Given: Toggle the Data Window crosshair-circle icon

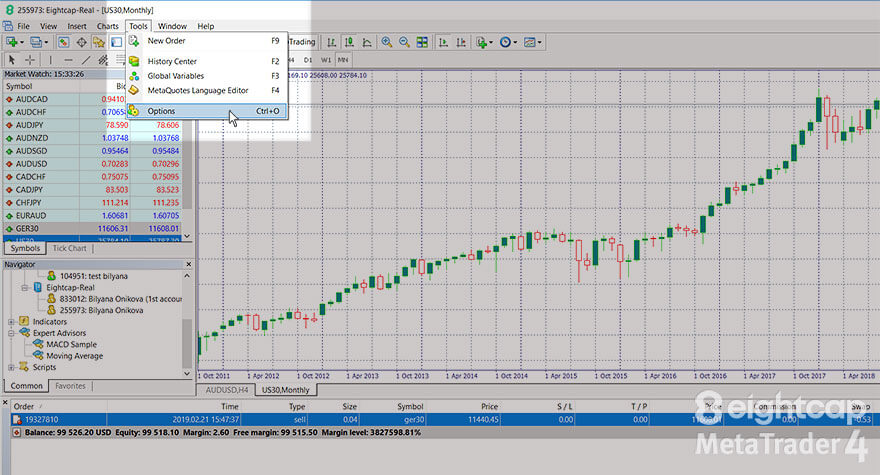Looking at the screenshot, I should pos(81,42).
